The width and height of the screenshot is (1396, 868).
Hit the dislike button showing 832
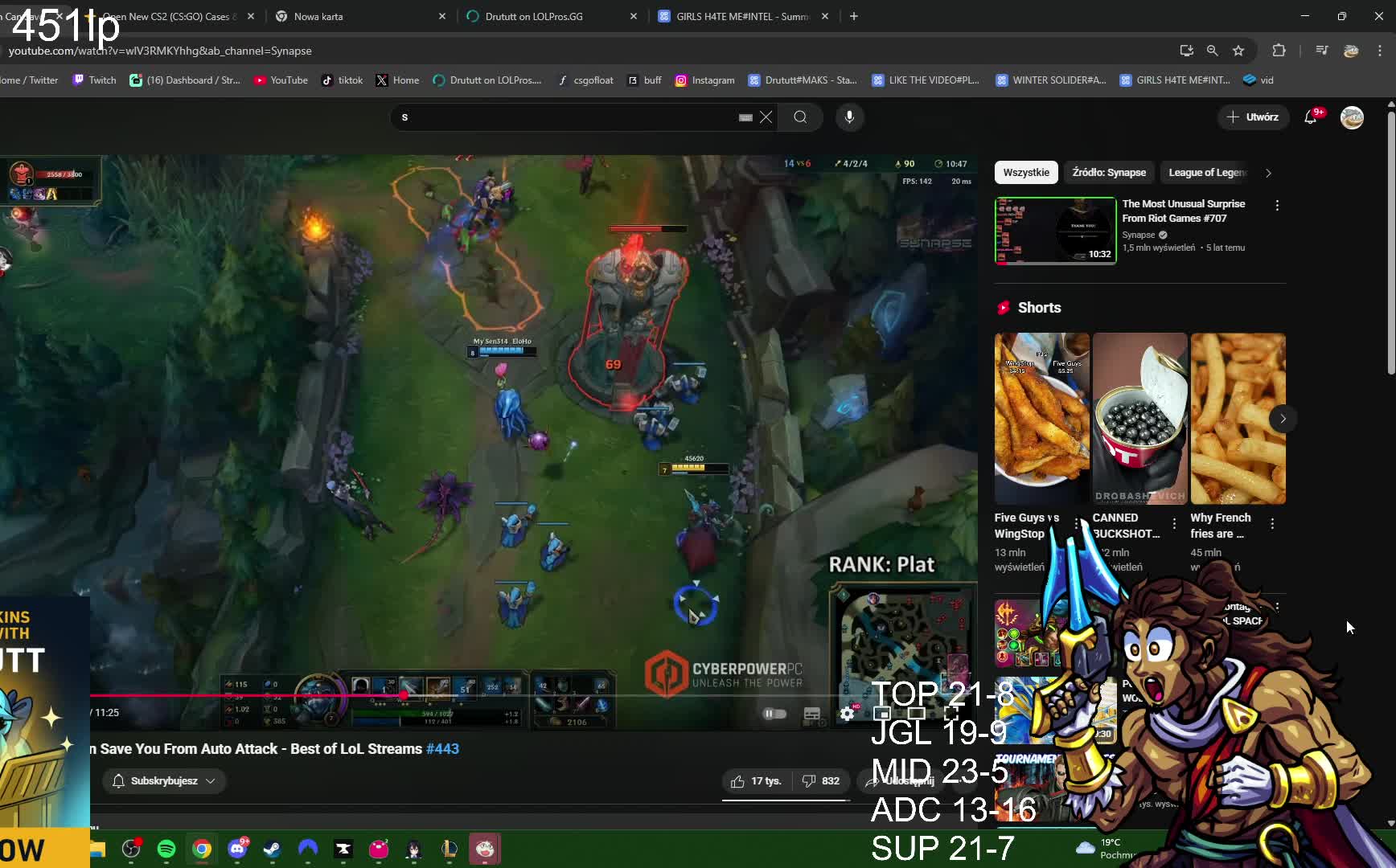pos(819,780)
